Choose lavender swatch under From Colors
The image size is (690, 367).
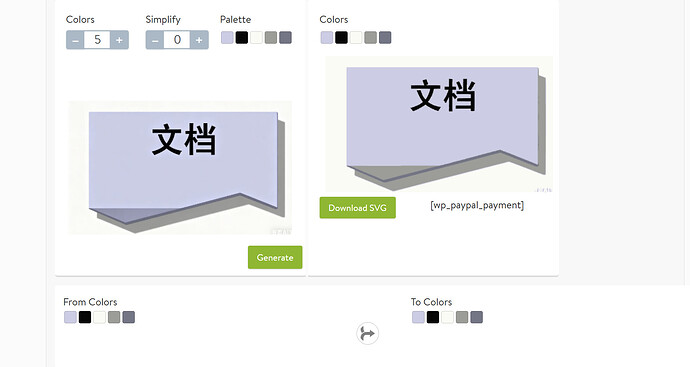point(70,317)
